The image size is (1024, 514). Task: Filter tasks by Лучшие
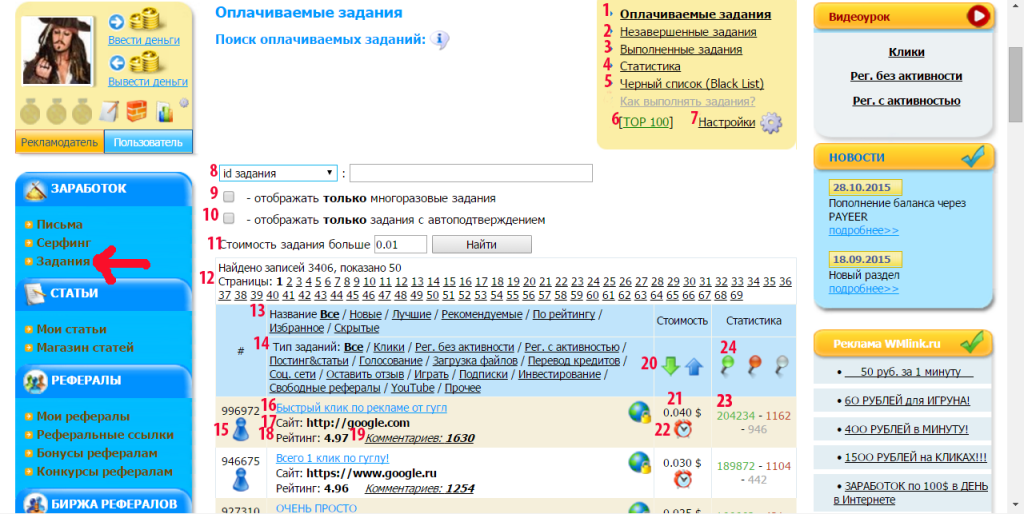(x=411, y=314)
